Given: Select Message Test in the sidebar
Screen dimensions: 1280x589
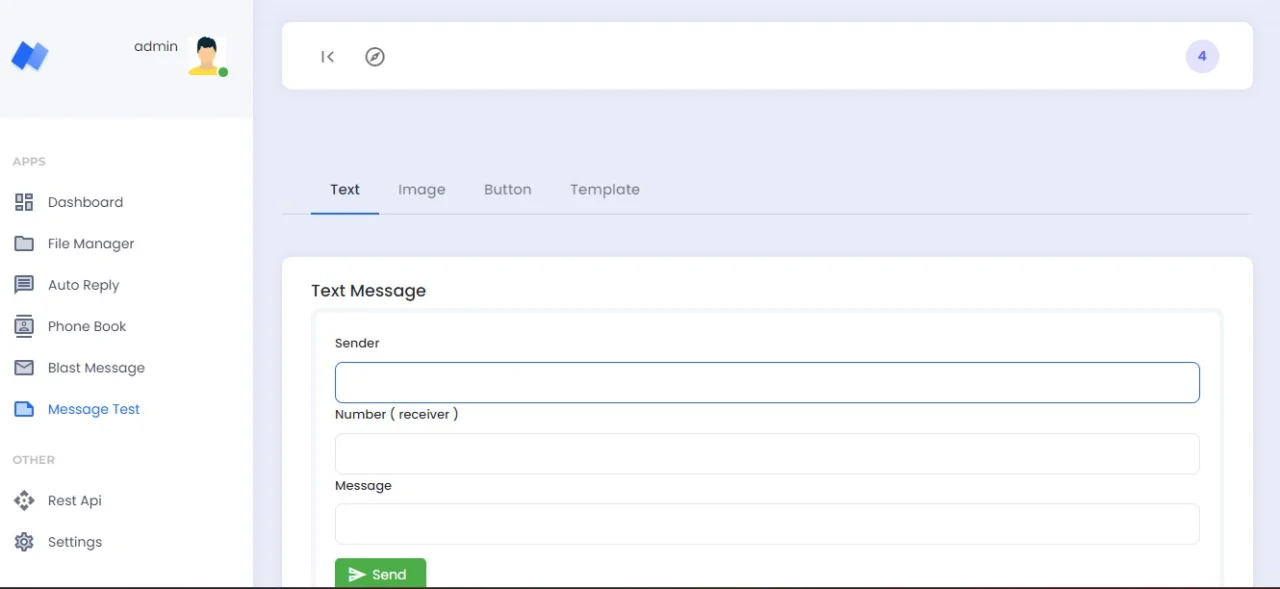Looking at the screenshot, I should pos(94,409).
